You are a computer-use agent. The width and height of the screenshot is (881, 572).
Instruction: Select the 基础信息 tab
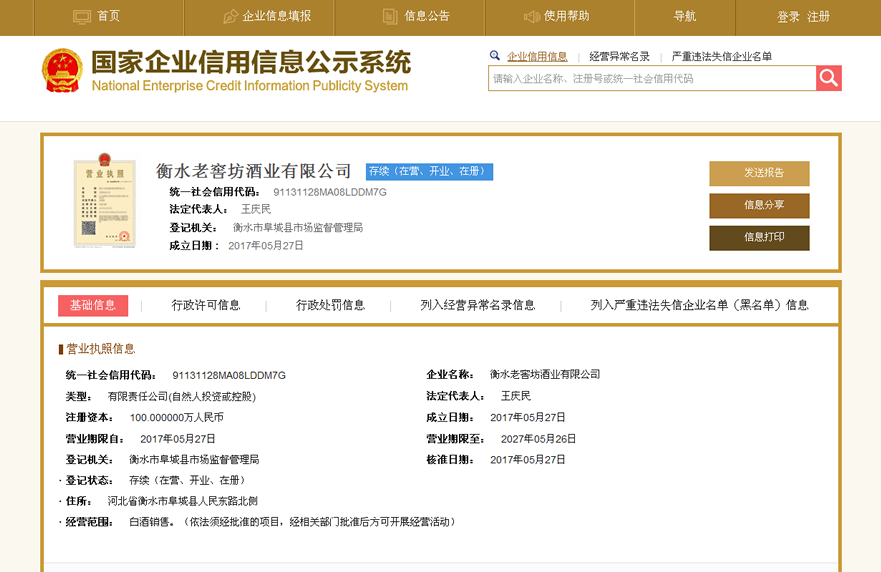coord(93,305)
